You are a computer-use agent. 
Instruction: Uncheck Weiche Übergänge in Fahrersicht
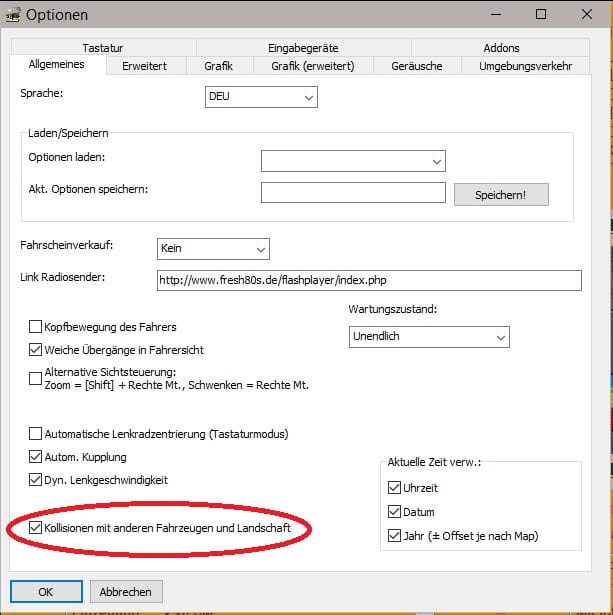[x=37, y=350]
